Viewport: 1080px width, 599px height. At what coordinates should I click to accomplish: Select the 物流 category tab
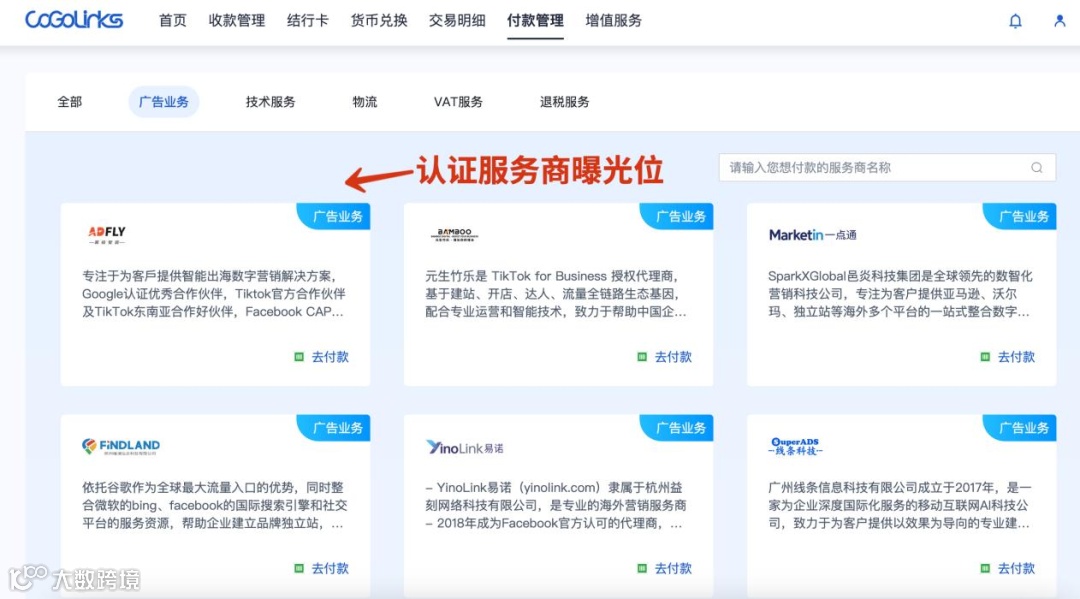pos(364,102)
